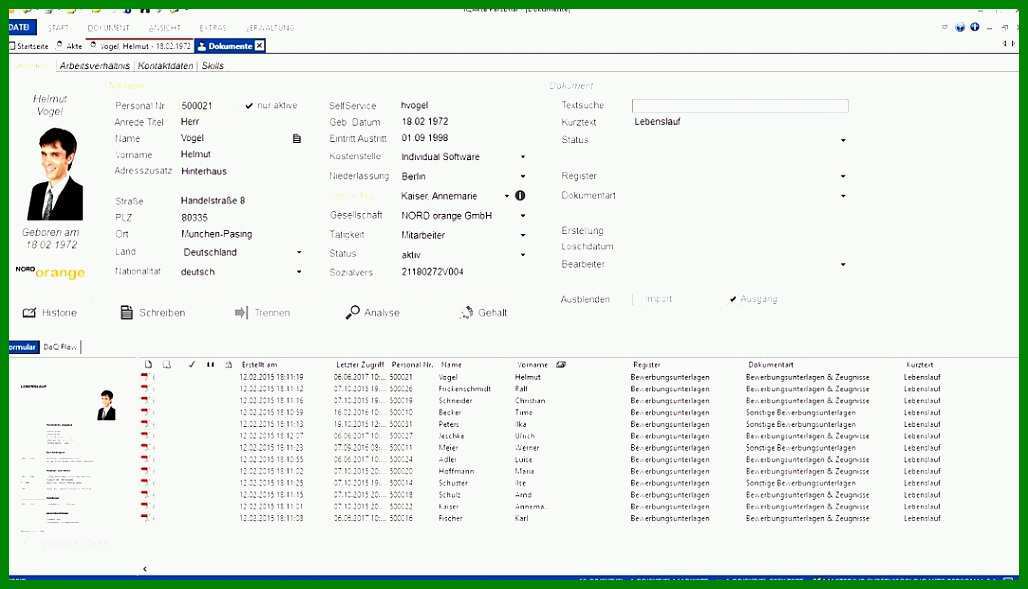
Task: Open the Schreiben document function
Action: click(152, 313)
